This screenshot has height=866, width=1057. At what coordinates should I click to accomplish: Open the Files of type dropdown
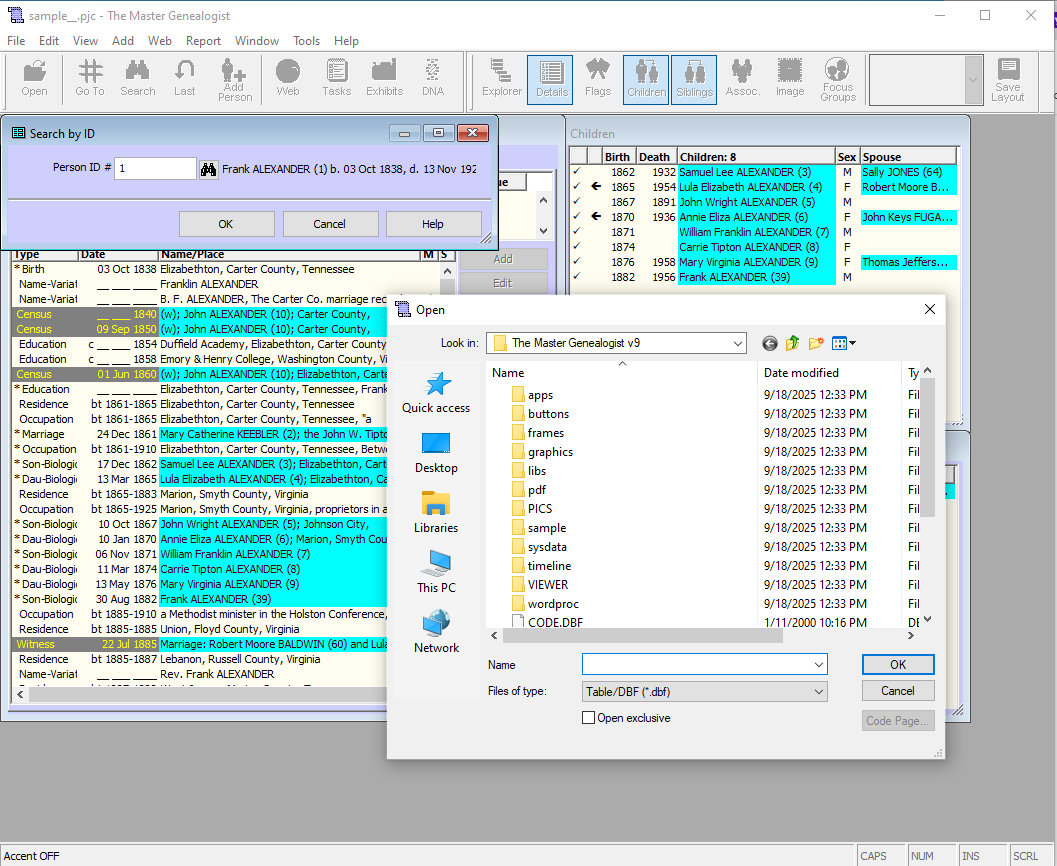(819, 691)
